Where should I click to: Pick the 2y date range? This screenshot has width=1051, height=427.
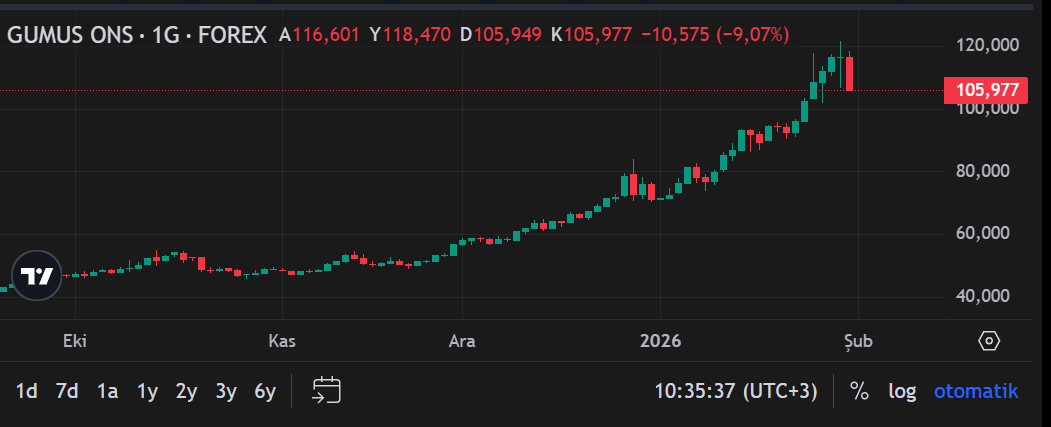coord(186,391)
